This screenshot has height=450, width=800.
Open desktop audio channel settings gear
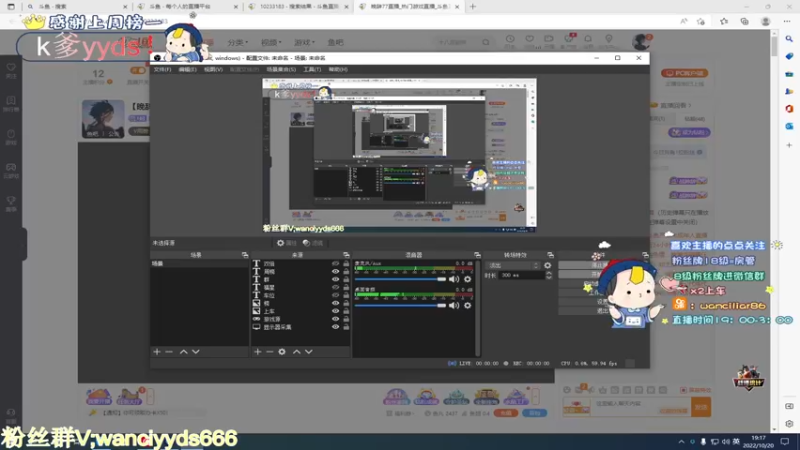coord(467,305)
